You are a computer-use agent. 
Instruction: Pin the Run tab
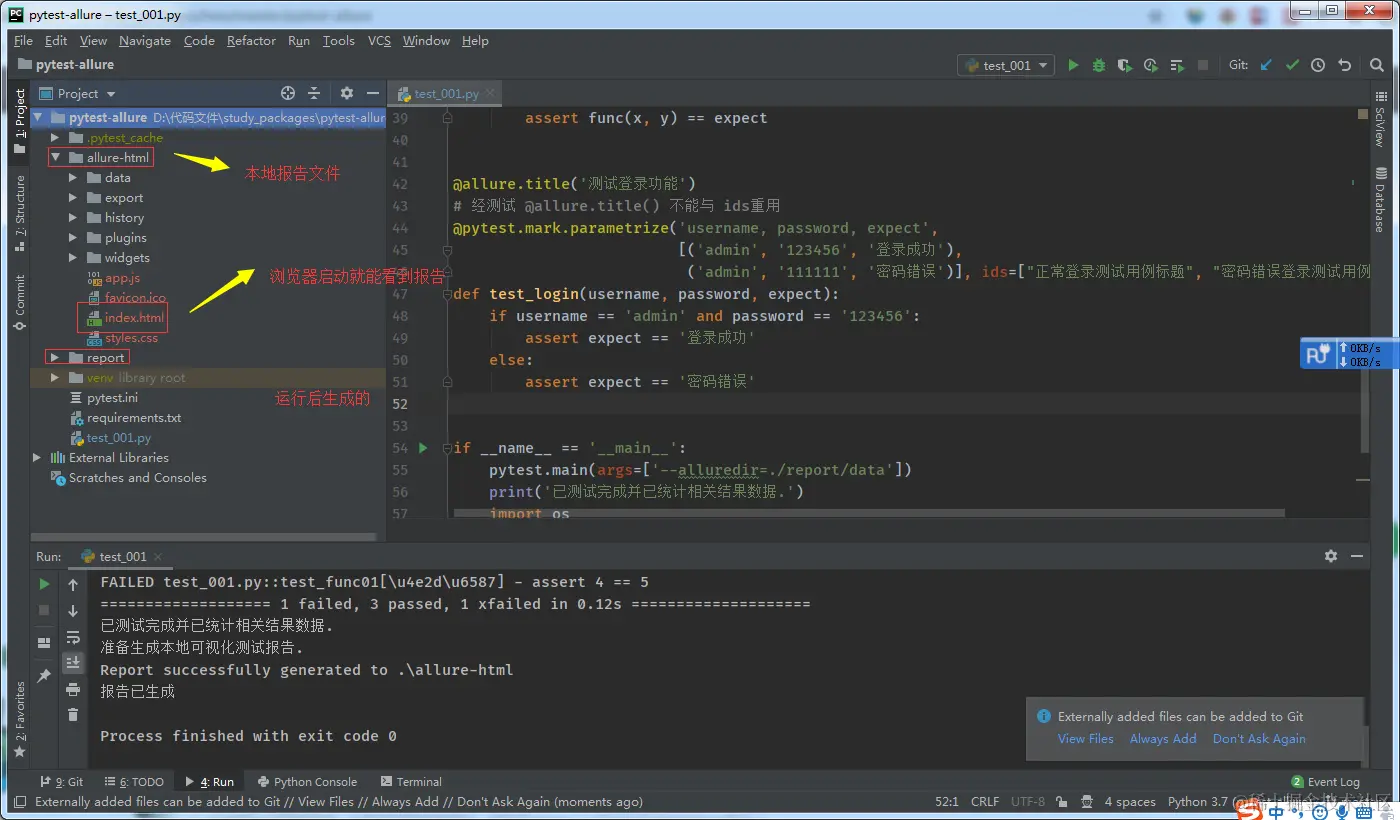[x=44, y=676]
